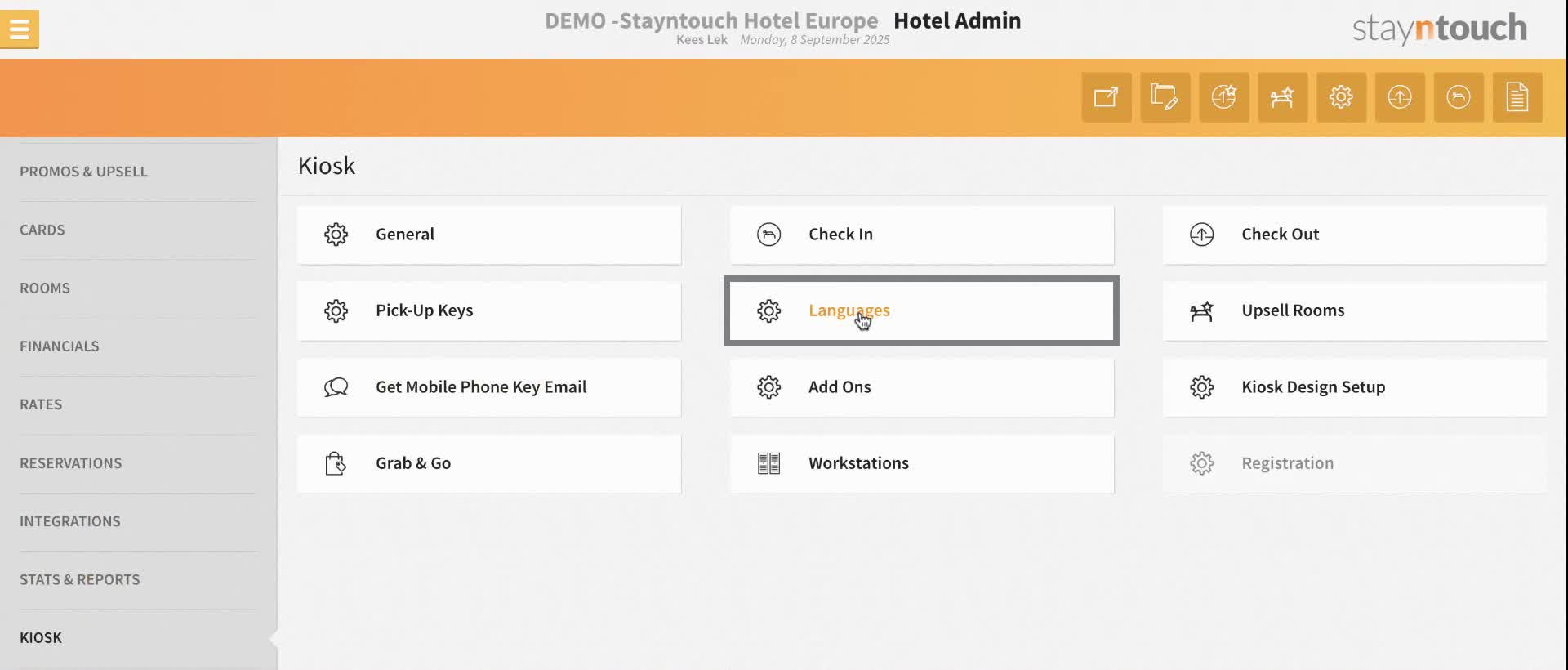Click the up-arrow icon on Check Out tile
The image size is (1568, 670).
point(1201,234)
